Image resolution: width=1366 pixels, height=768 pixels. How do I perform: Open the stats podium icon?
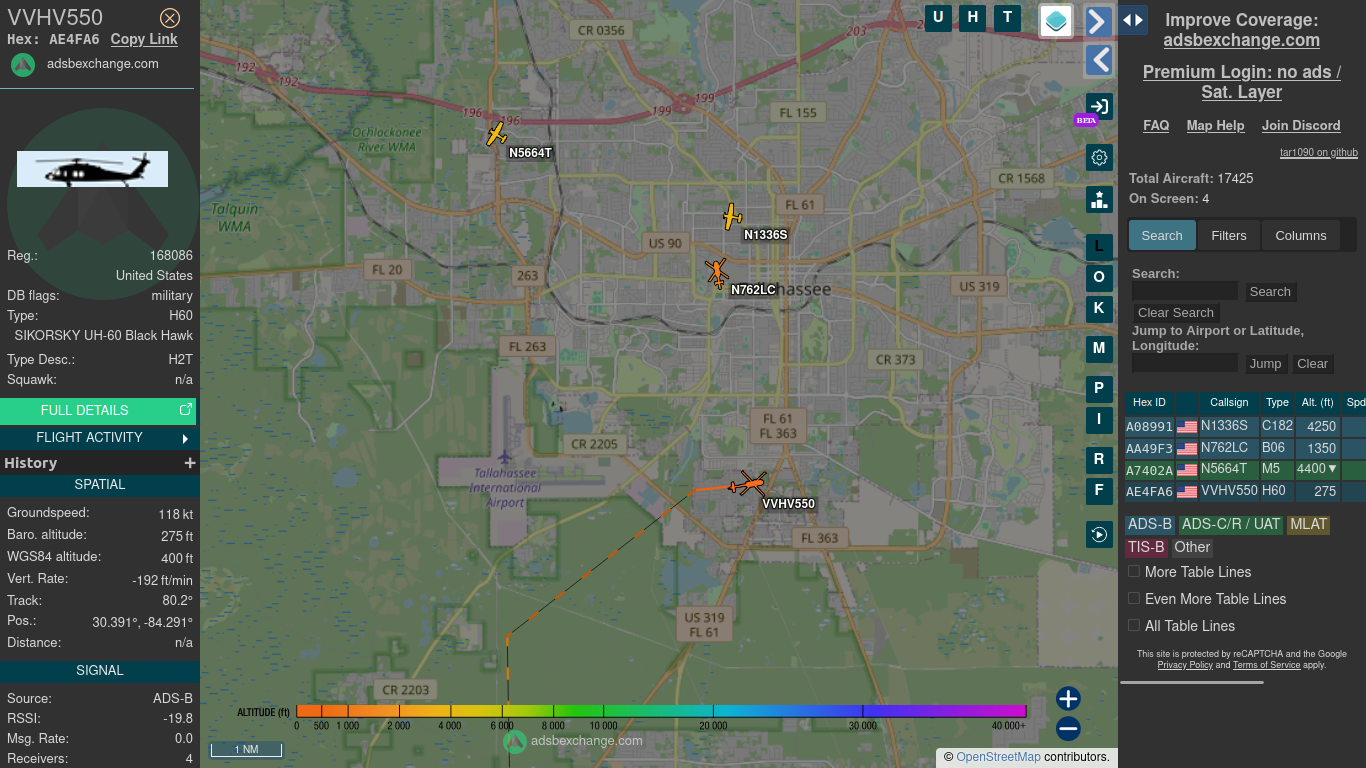click(x=1099, y=199)
